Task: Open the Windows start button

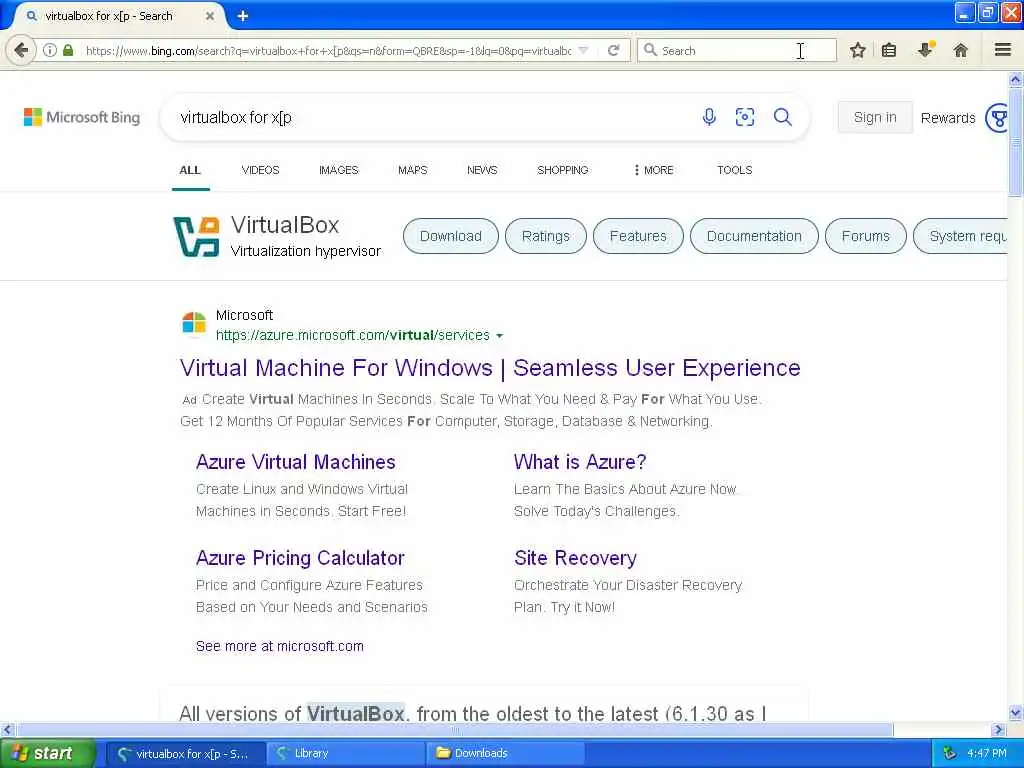Action: tap(47, 753)
